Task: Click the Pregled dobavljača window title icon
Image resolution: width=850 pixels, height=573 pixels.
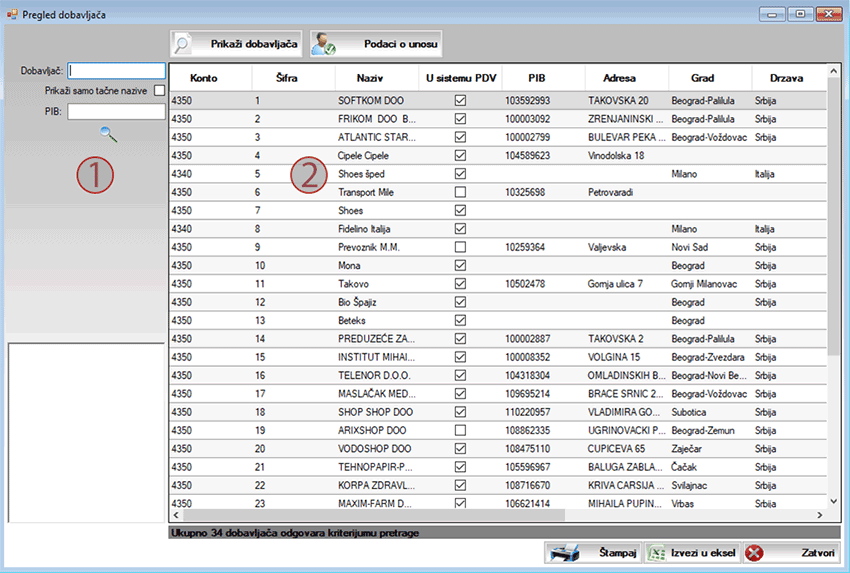Action: coord(11,15)
